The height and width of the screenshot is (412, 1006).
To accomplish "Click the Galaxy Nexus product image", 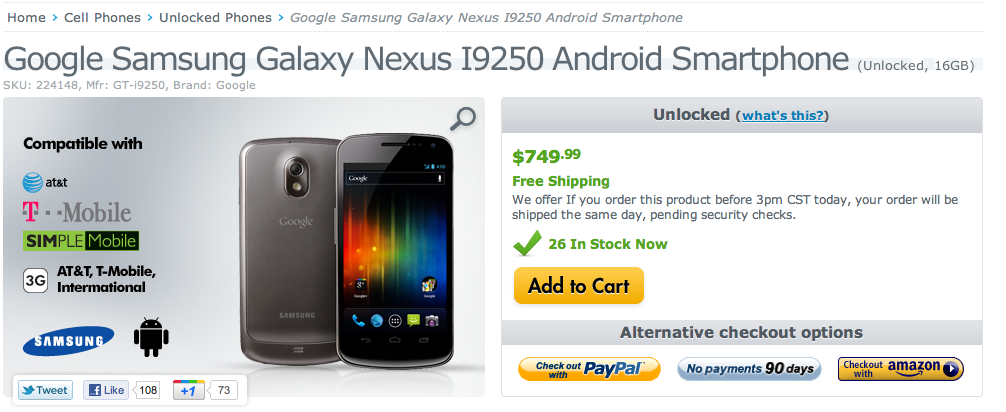I will [347, 250].
